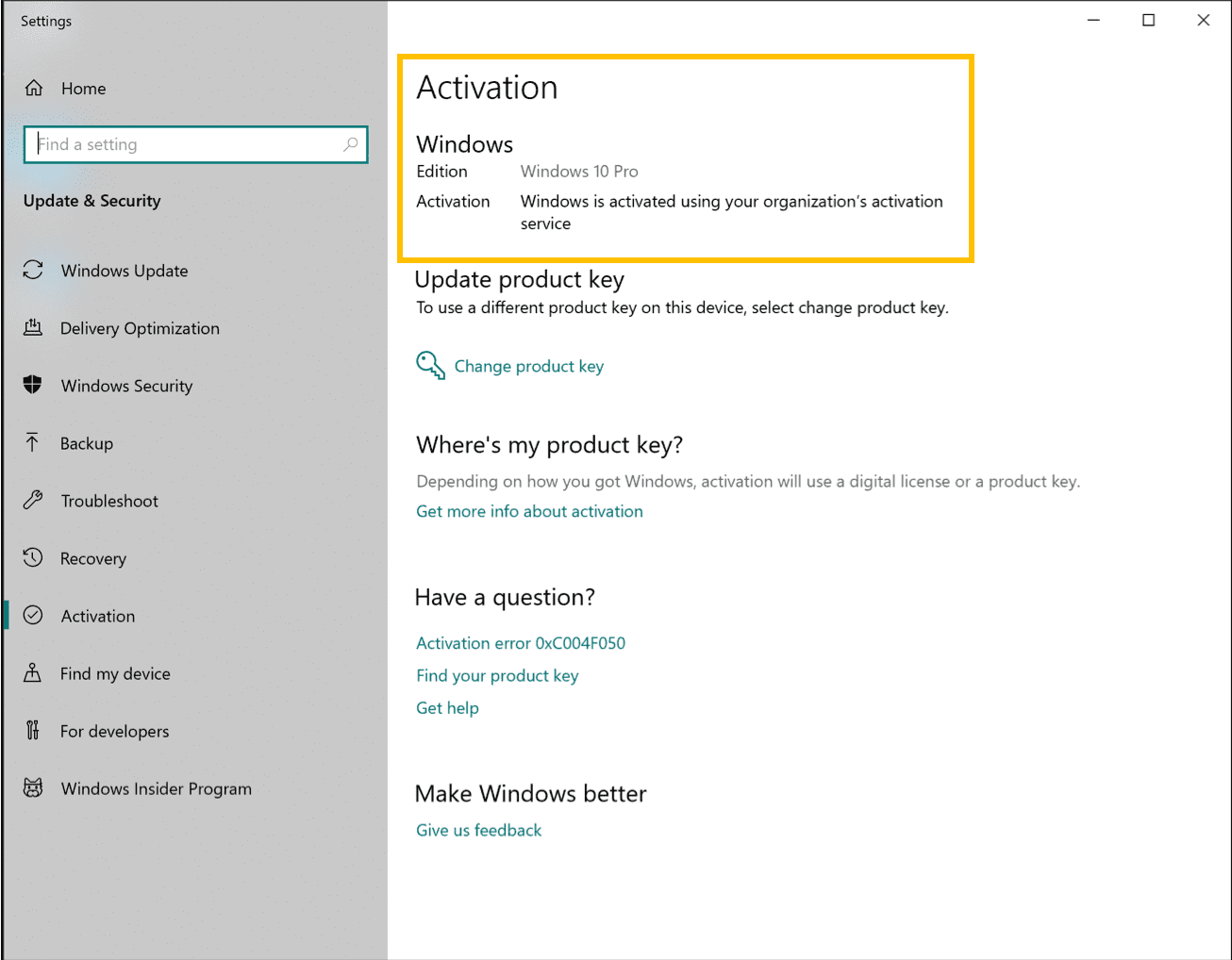
Task: Click the Get help link
Action: [447, 708]
